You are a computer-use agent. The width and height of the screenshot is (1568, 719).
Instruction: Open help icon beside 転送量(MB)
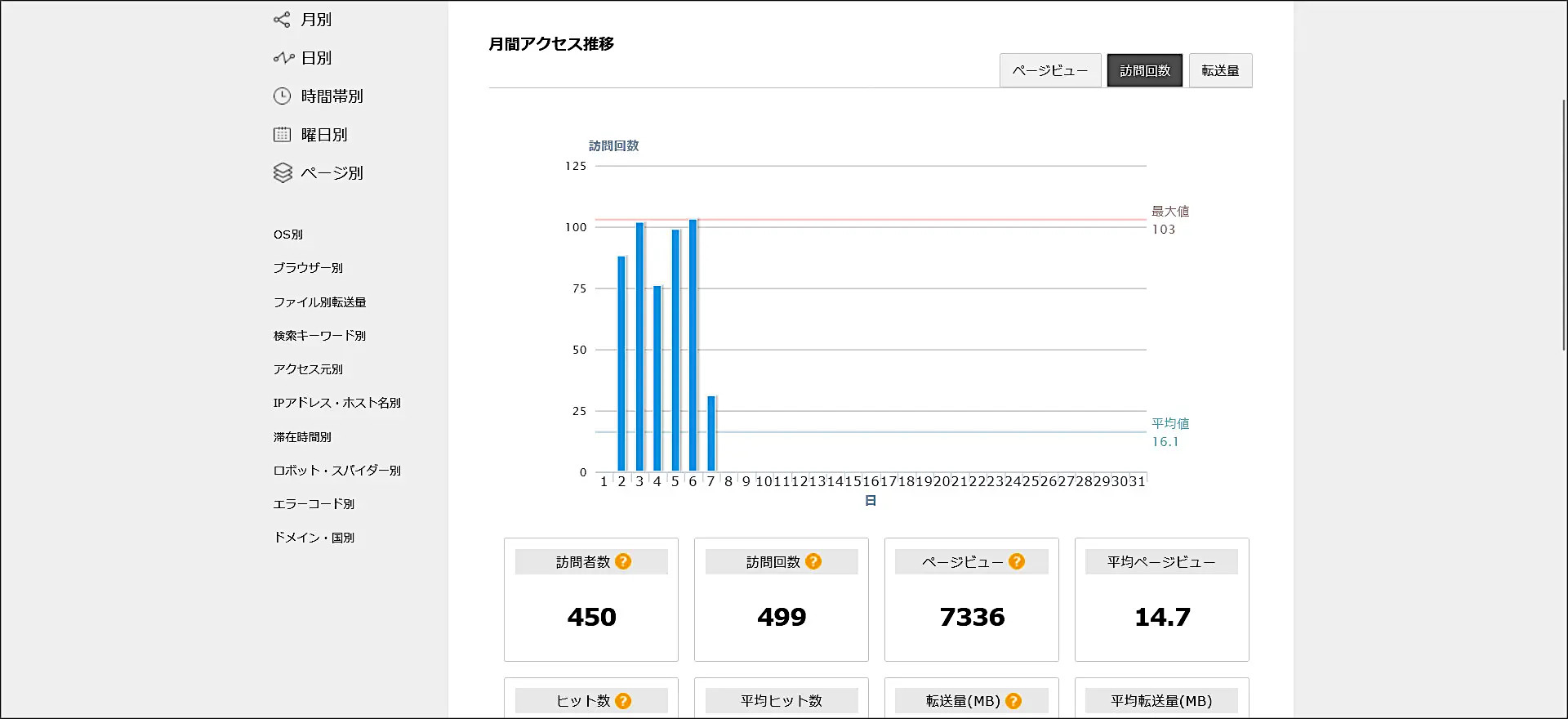point(1013,701)
